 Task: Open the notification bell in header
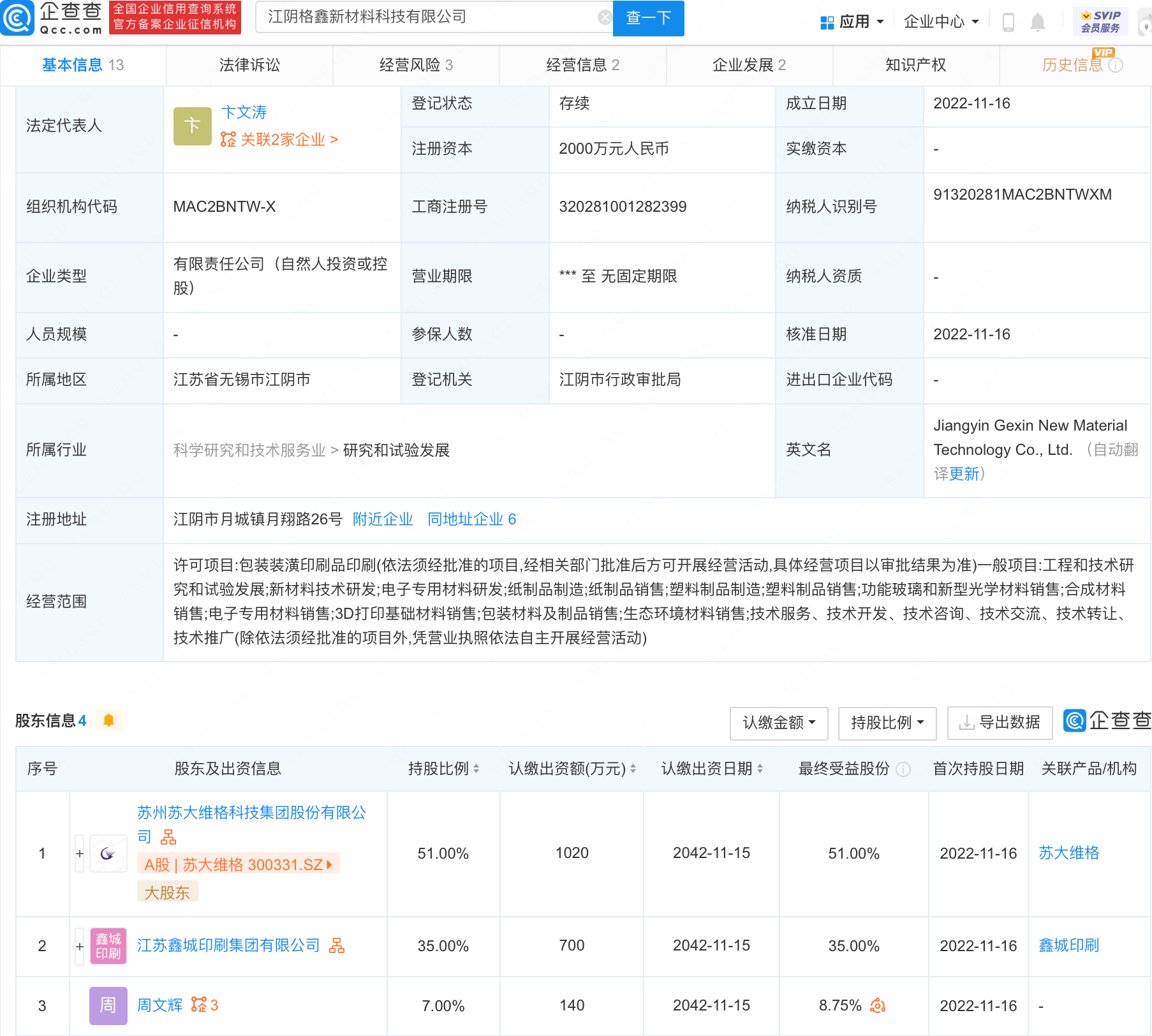click(1038, 22)
